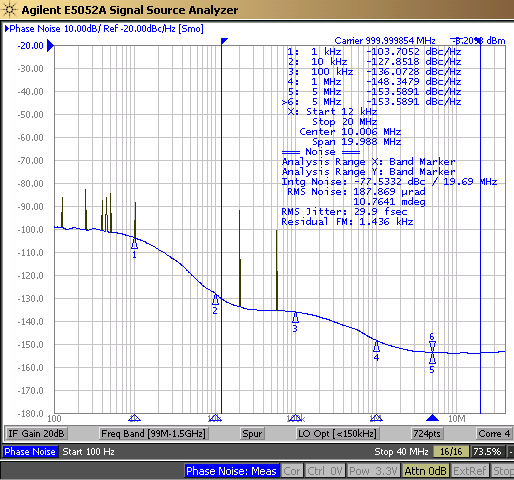The width and height of the screenshot is (514, 480).
Task: Click the IF Gain 20dB status field
Action: tap(36, 434)
